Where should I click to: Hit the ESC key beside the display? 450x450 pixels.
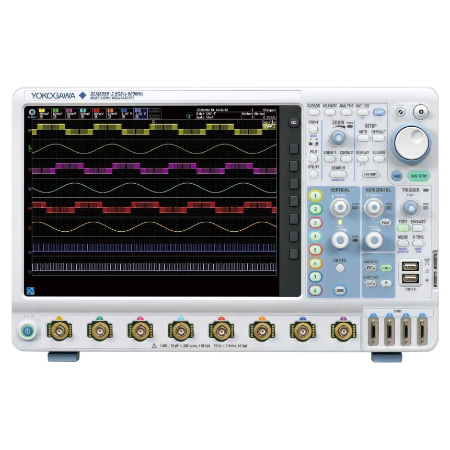point(293,123)
